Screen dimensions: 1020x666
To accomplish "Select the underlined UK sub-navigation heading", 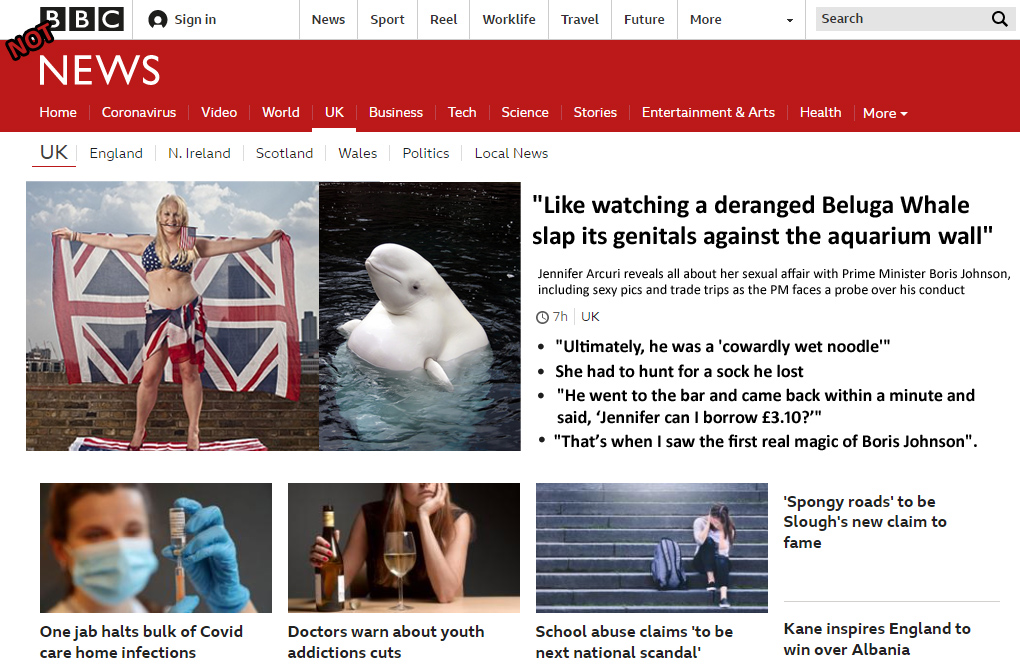I will coord(54,152).
